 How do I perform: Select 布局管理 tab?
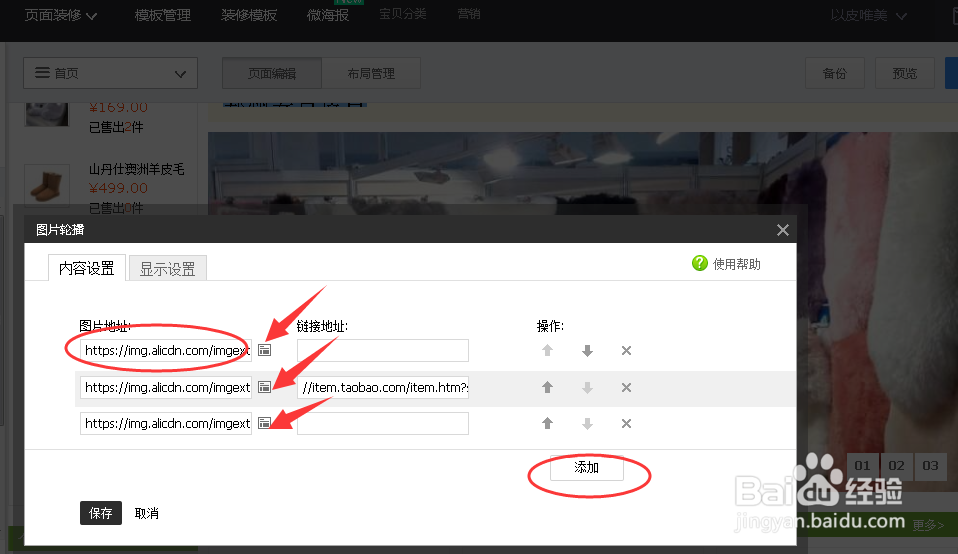[371, 73]
